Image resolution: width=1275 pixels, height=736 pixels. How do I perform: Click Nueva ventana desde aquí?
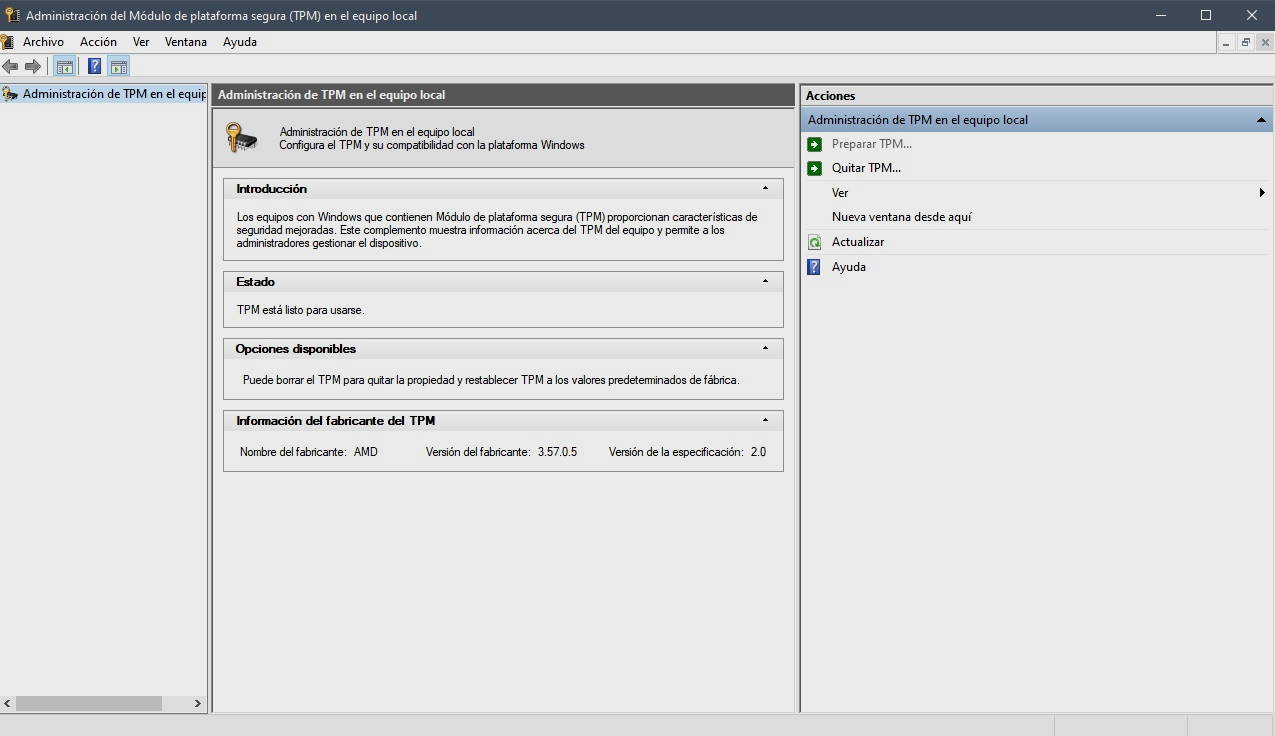tap(901, 217)
